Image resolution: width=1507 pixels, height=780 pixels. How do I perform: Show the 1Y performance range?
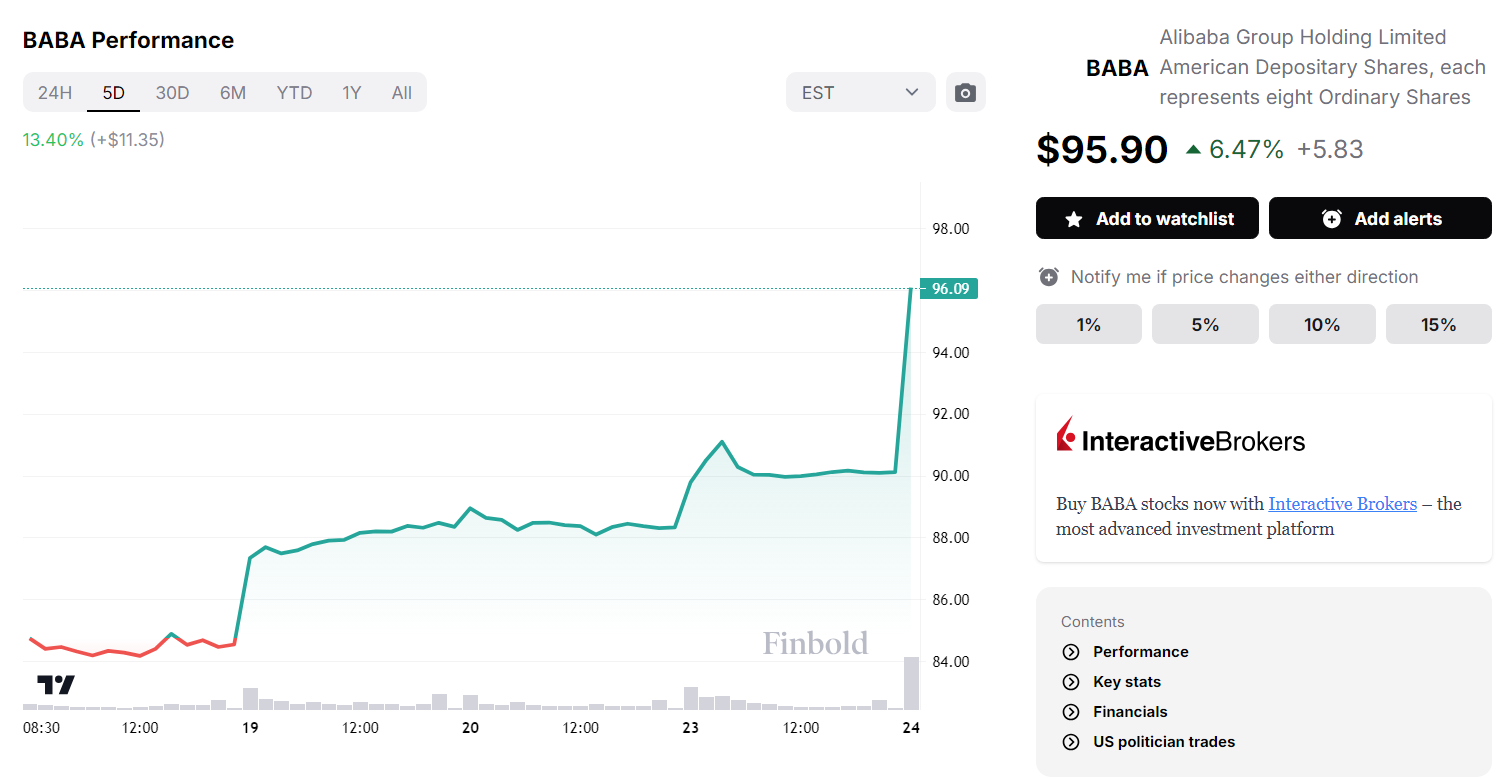(x=352, y=93)
